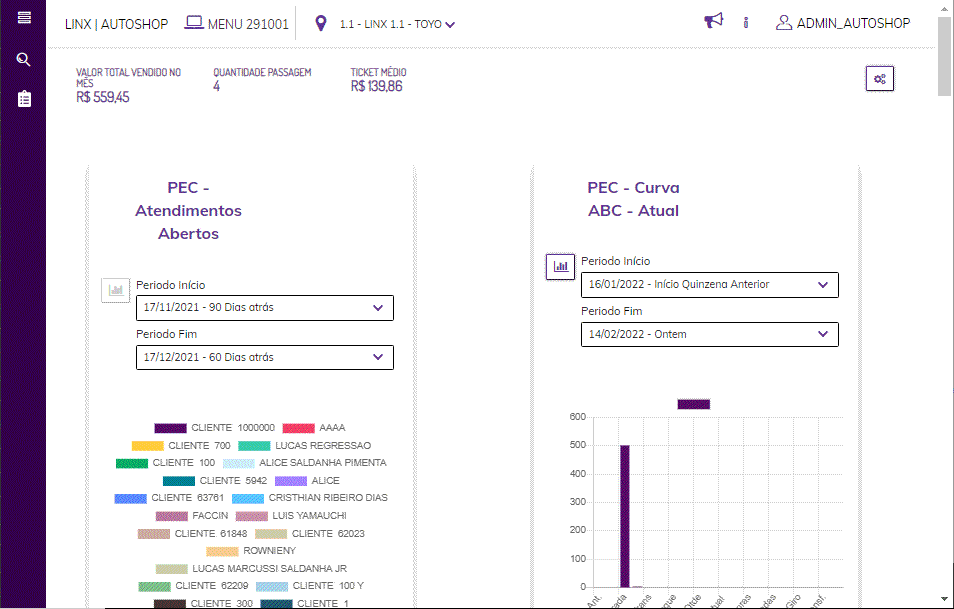The height and width of the screenshot is (609, 954).
Task: Click the laptop icon beside MENU 291001
Action: coord(193,23)
